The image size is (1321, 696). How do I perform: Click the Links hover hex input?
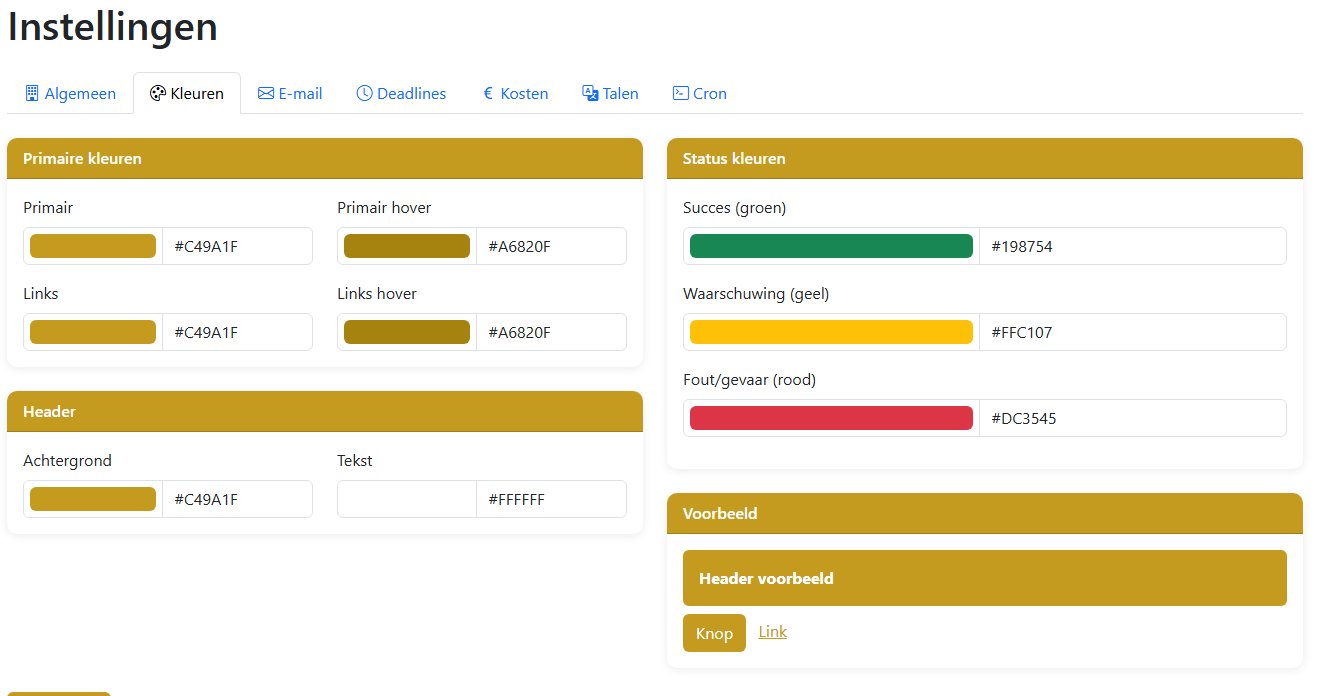point(551,332)
